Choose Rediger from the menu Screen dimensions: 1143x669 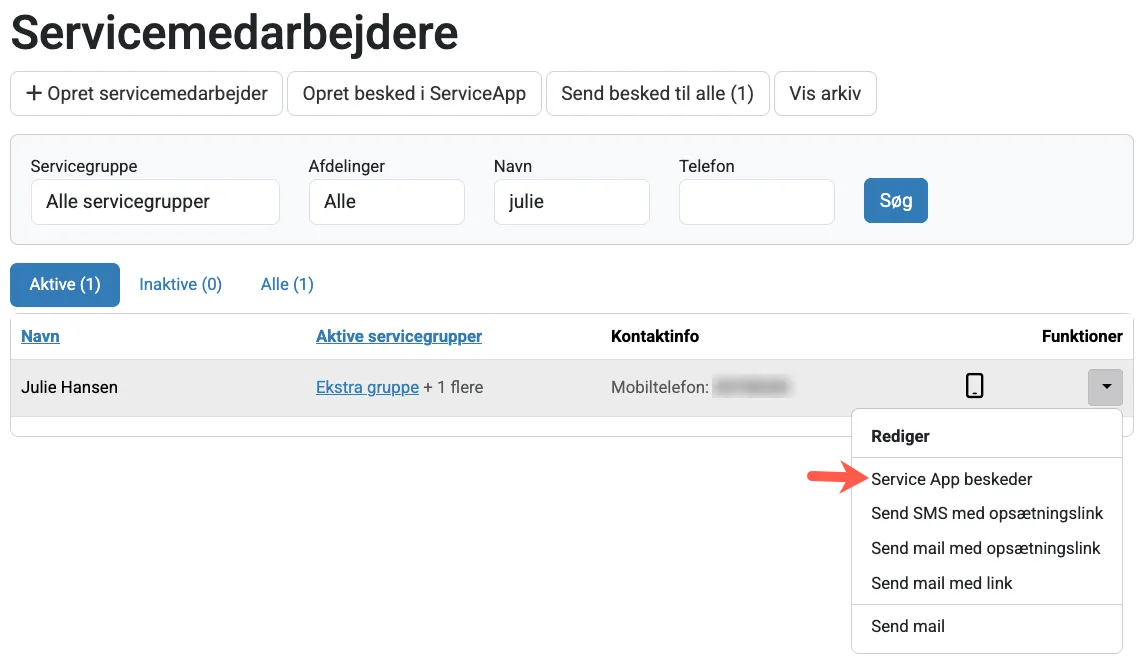pos(899,435)
